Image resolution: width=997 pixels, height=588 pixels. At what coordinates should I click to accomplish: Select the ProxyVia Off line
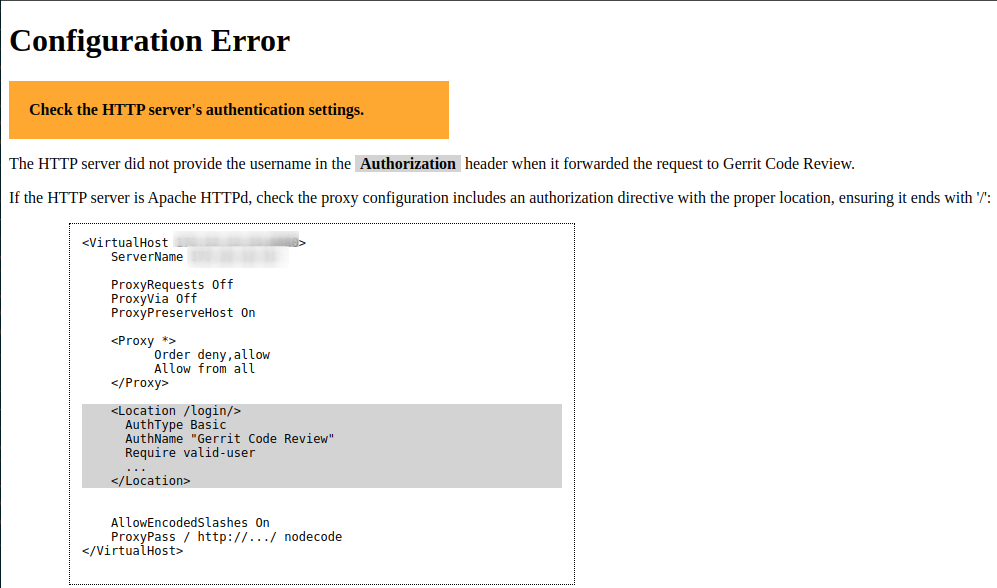pyautogui.click(x=155, y=298)
